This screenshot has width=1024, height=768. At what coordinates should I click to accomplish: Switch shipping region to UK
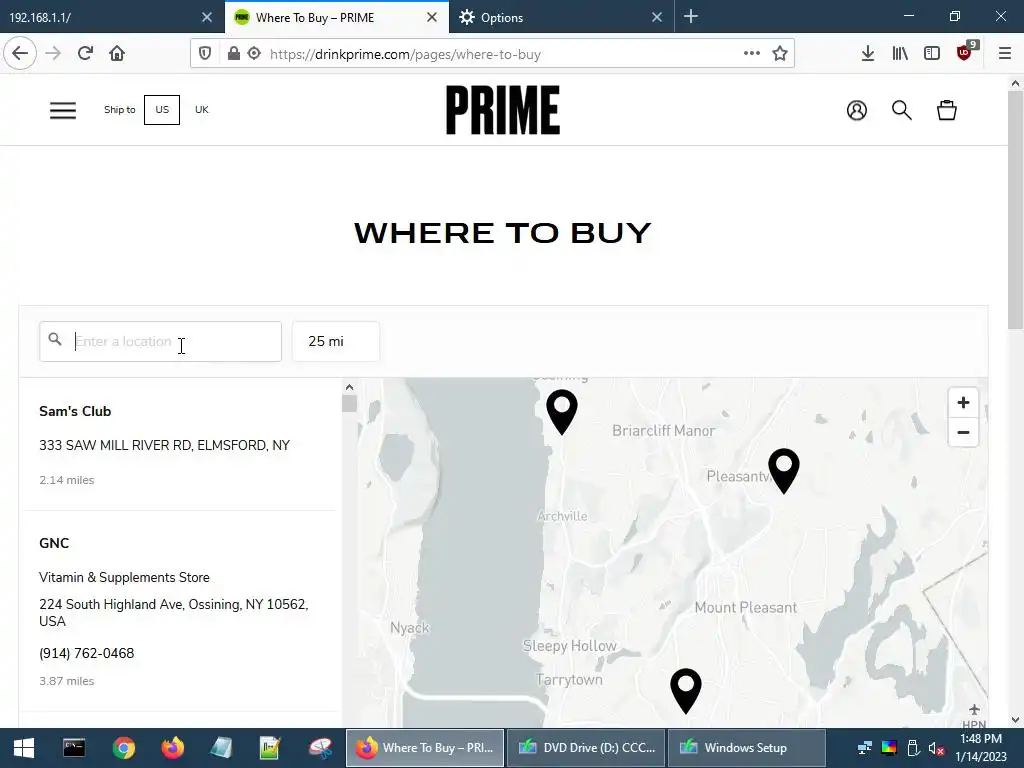pyautogui.click(x=202, y=110)
